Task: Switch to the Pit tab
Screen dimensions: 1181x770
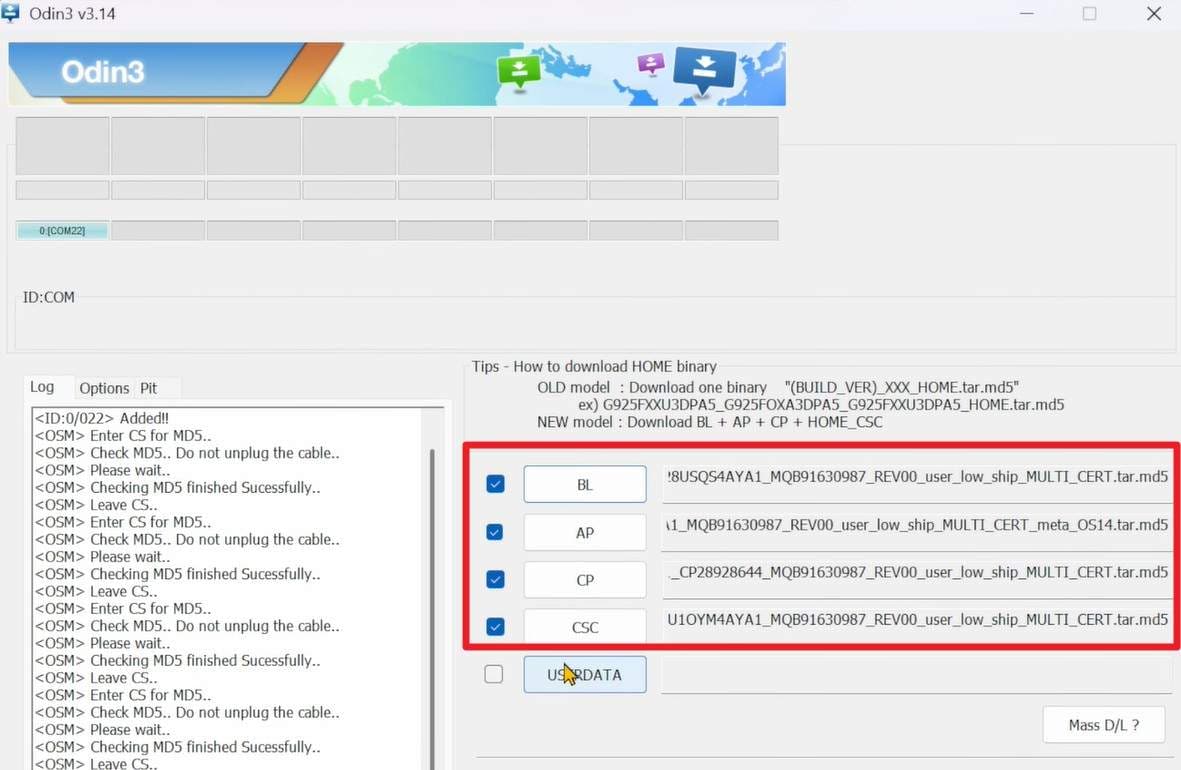Action: pos(148,388)
